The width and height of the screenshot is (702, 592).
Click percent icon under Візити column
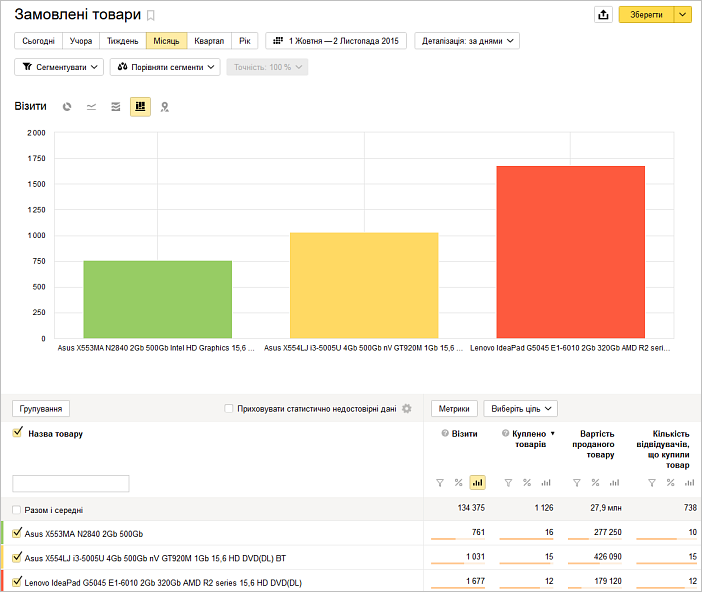point(458,483)
